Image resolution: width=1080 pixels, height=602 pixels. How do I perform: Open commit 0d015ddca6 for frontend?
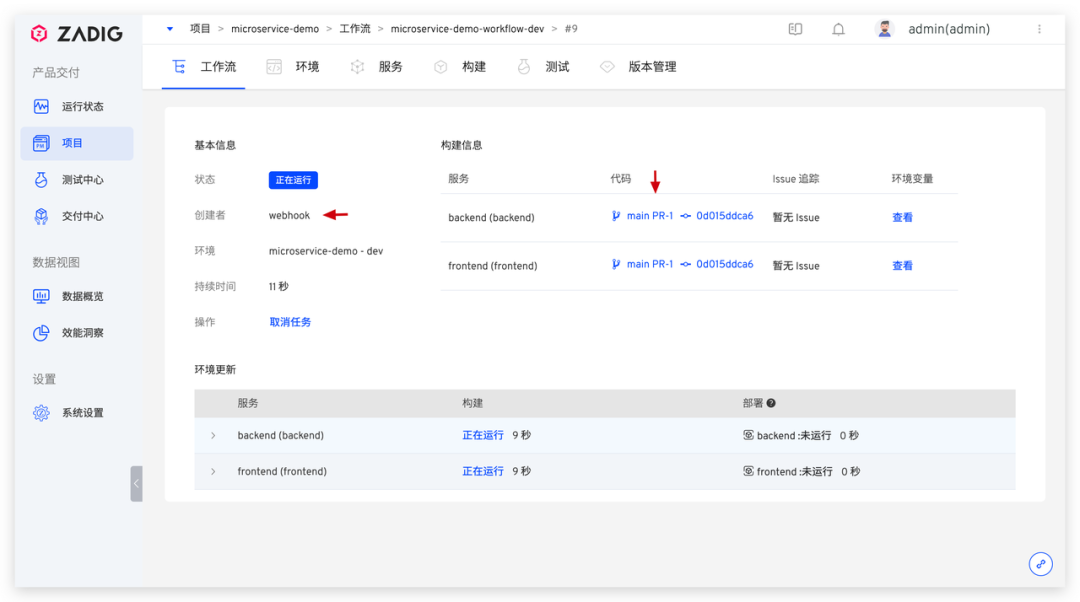[725, 264]
